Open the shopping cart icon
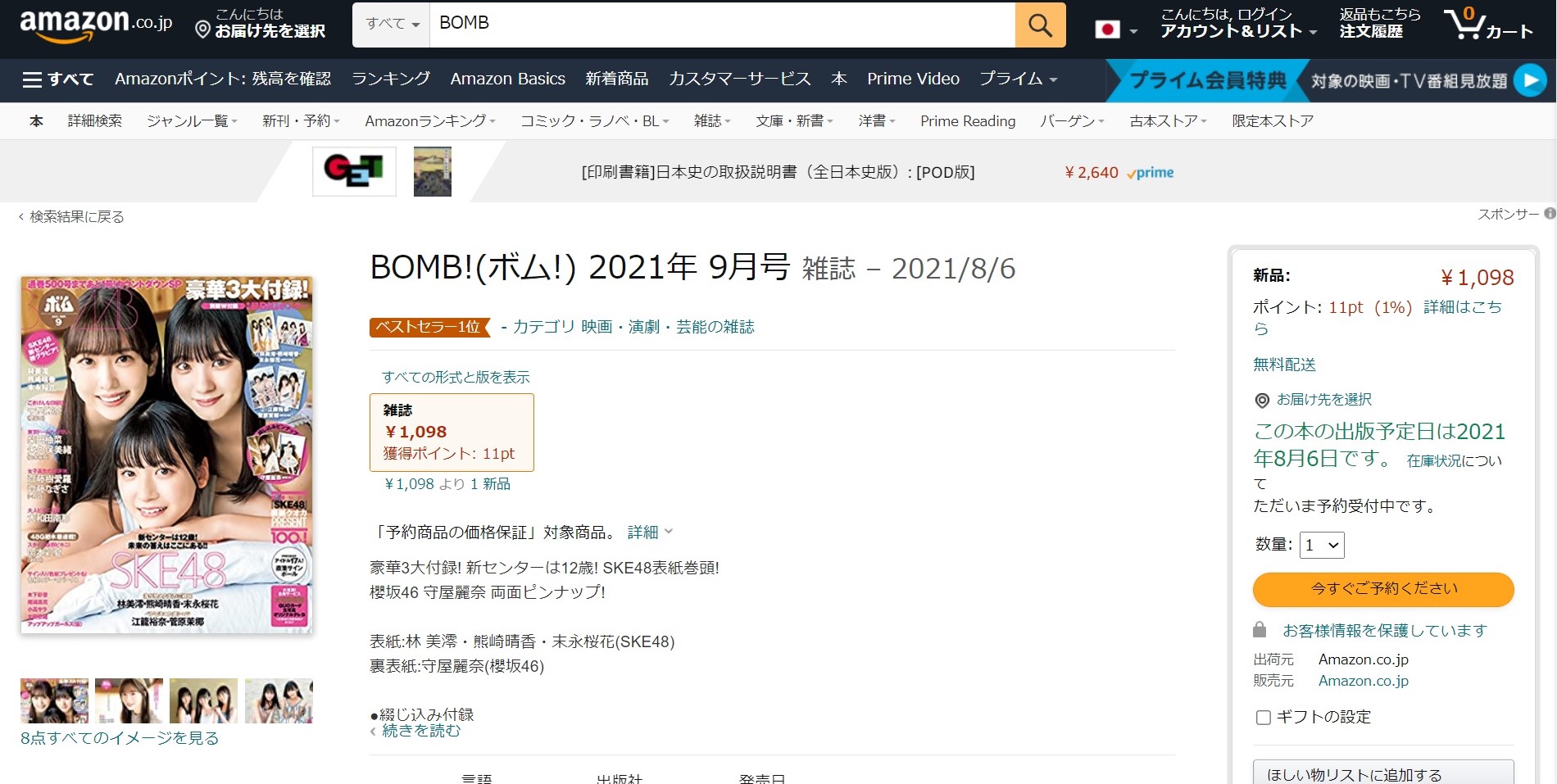The width and height of the screenshot is (1557, 784). click(x=1488, y=25)
